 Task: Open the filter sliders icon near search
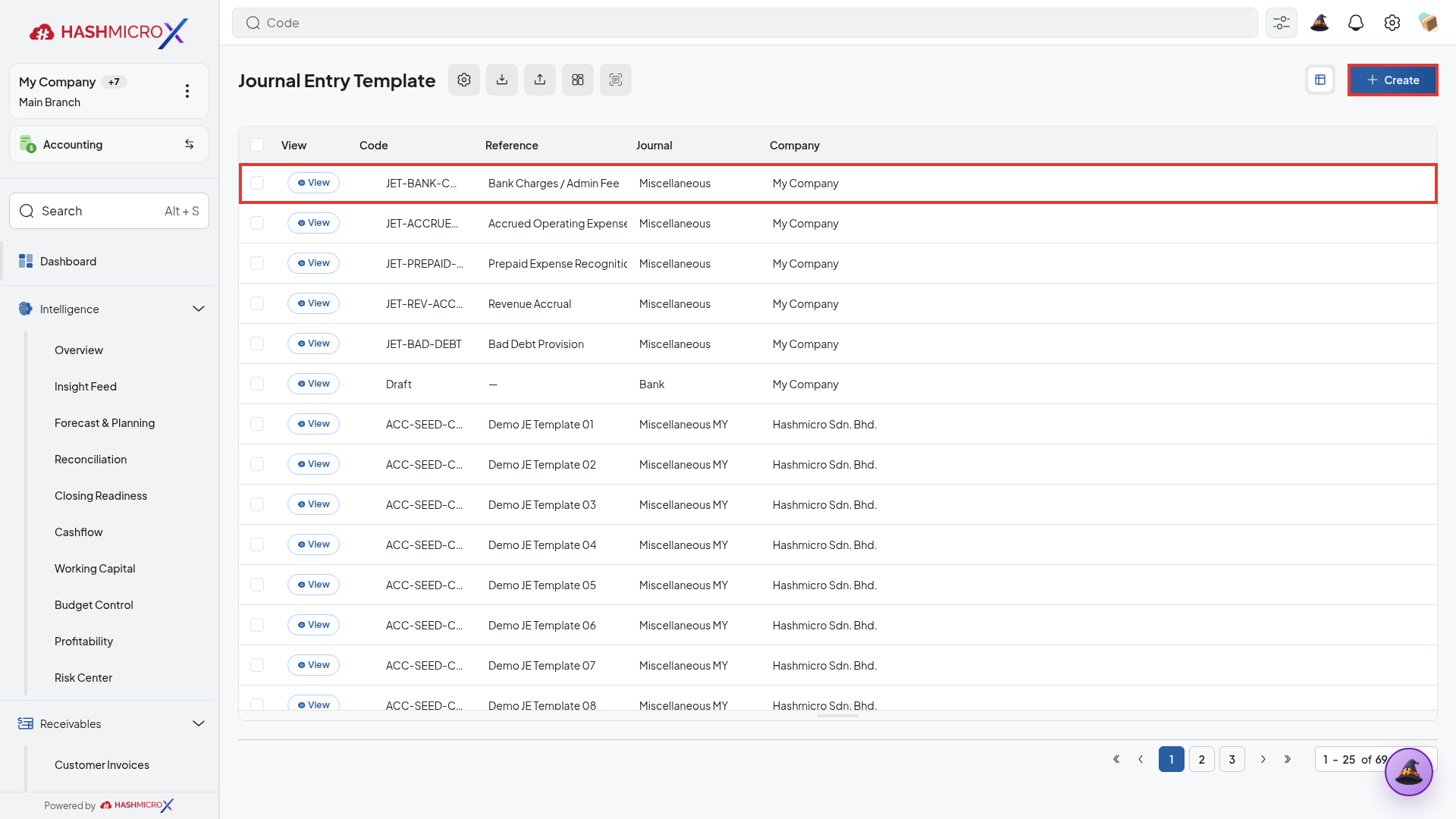[x=1282, y=23]
